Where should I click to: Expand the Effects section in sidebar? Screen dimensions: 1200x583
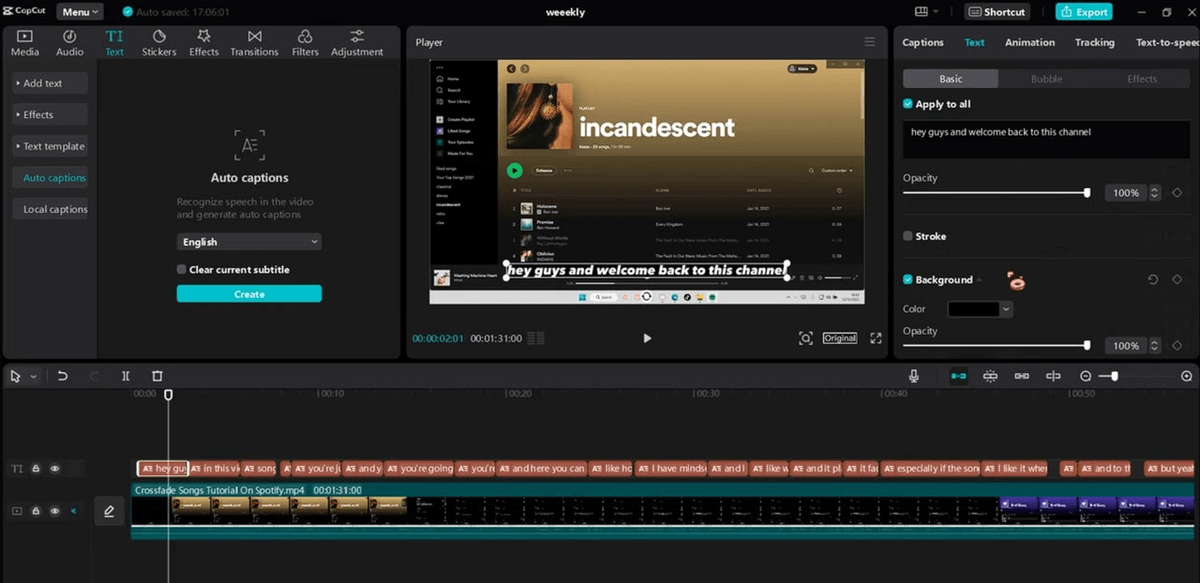click(x=51, y=114)
